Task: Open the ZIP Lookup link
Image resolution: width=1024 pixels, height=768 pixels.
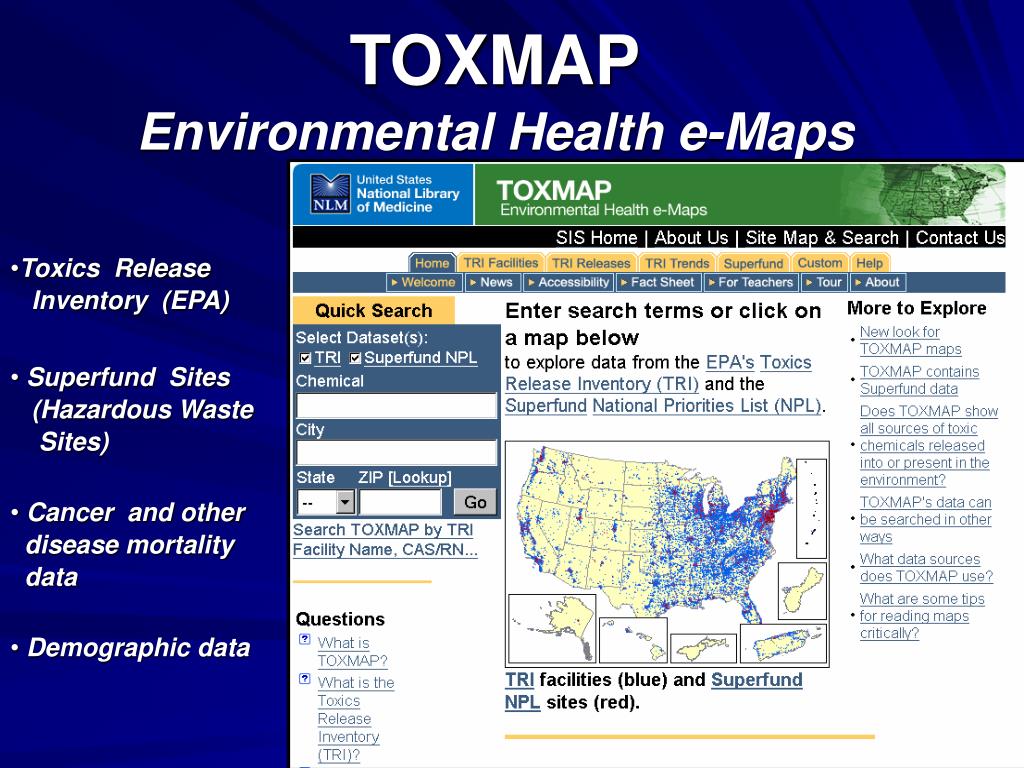Action: [x=419, y=477]
